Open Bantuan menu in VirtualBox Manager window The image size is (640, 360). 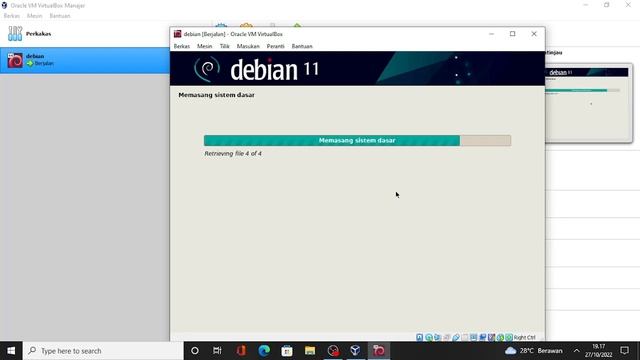click(x=60, y=16)
